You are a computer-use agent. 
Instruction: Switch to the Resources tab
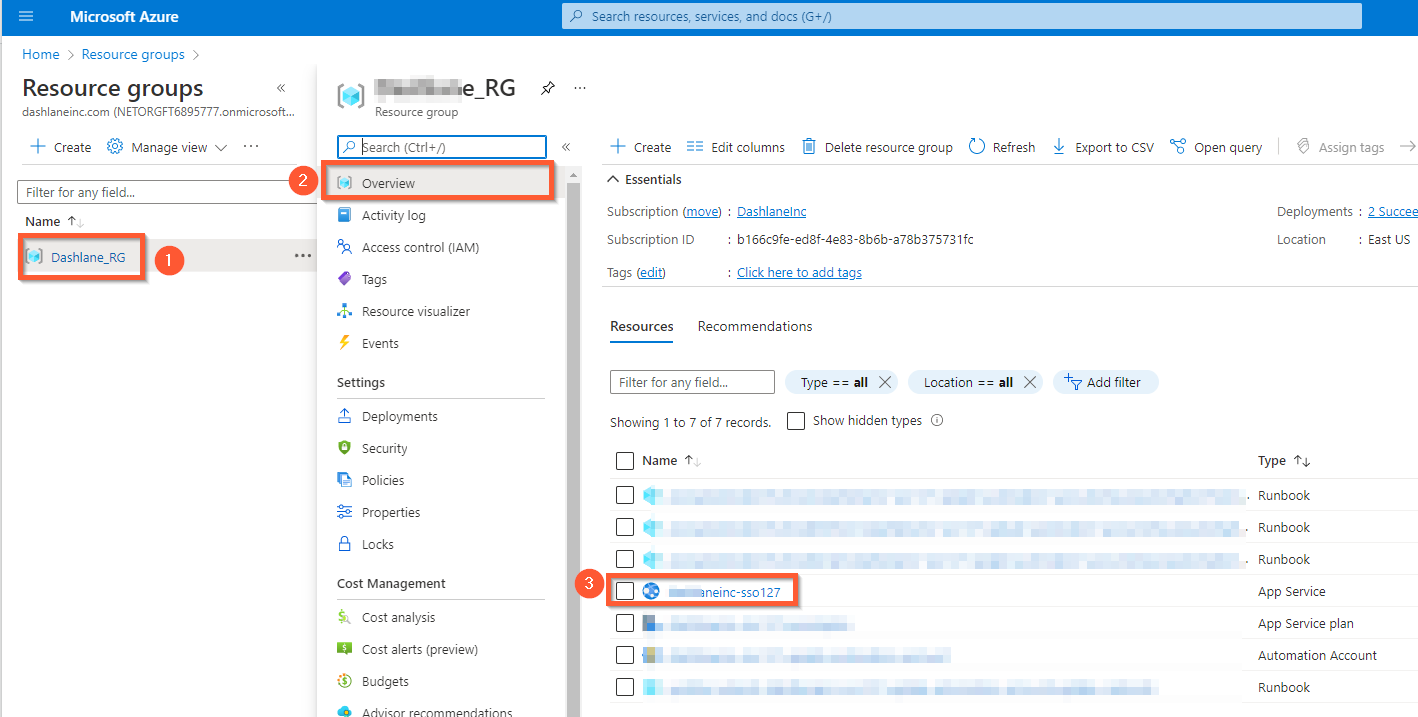pos(641,326)
